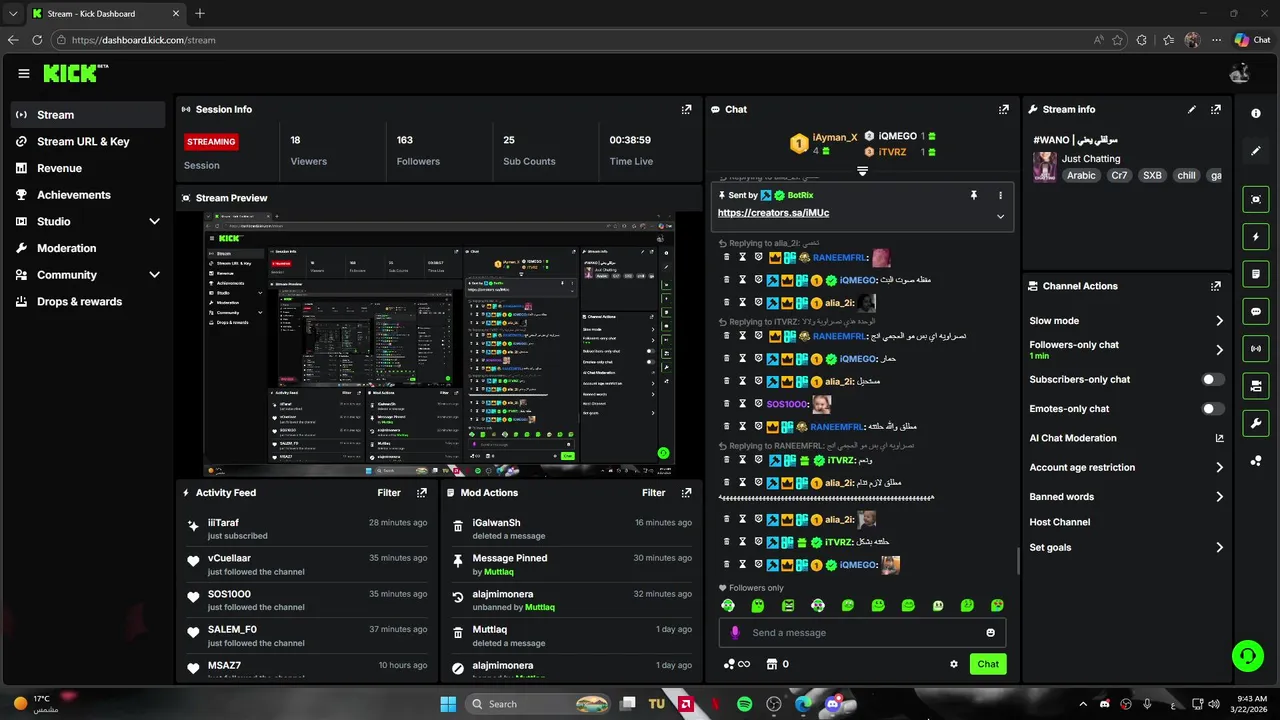The width and height of the screenshot is (1280, 720).
Task: Expand the Community sidebar section
Action: click(x=154, y=275)
